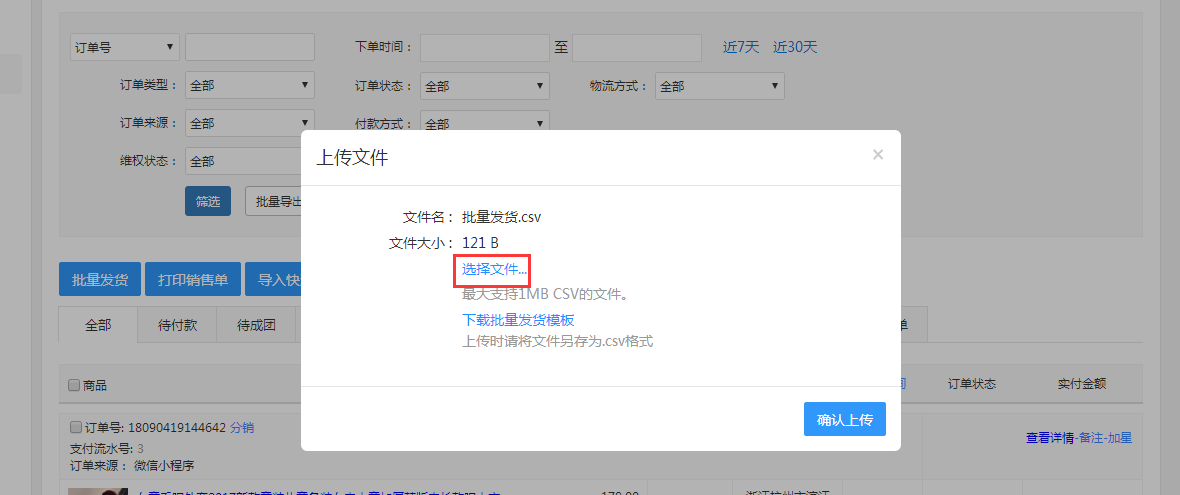Switch to the 待成团 tab

[x=256, y=325]
